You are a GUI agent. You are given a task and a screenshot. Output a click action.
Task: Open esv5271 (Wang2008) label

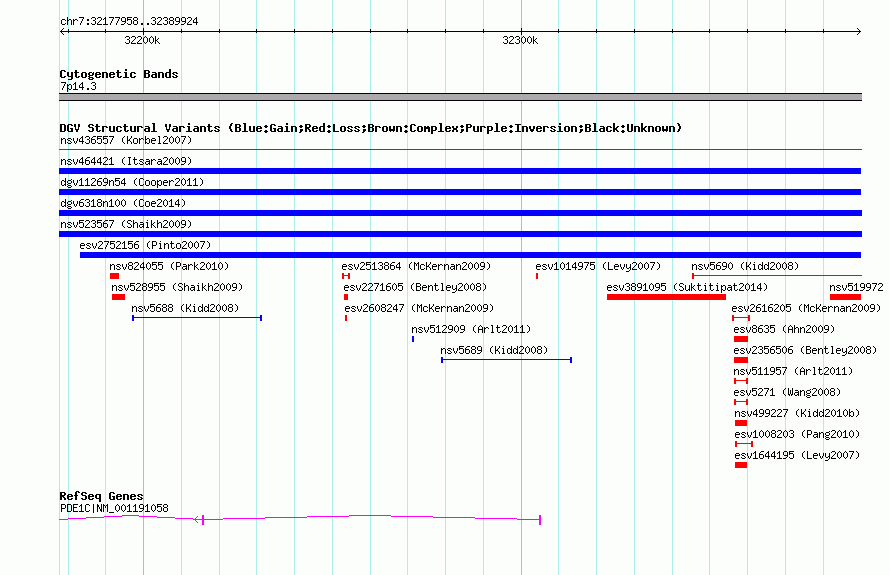click(x=787, y=392)
